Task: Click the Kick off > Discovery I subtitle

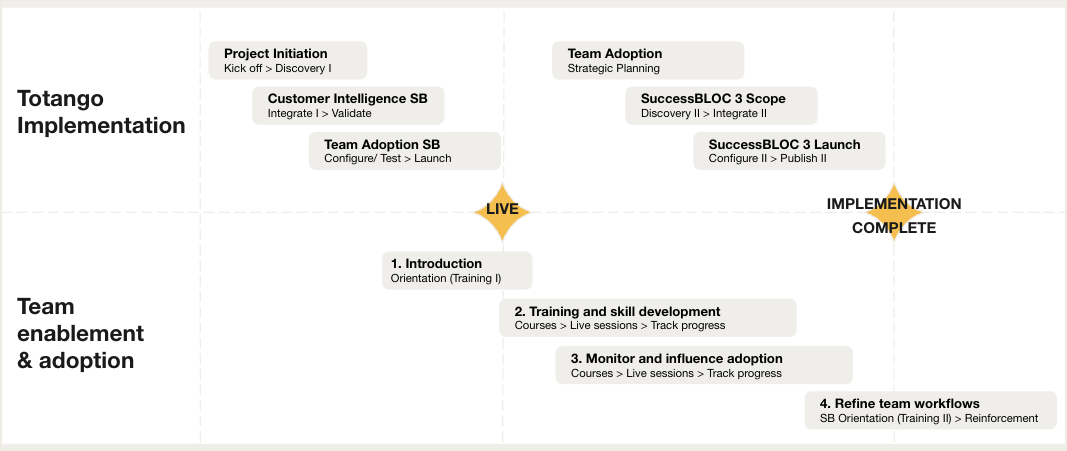Action: [278, 69]
